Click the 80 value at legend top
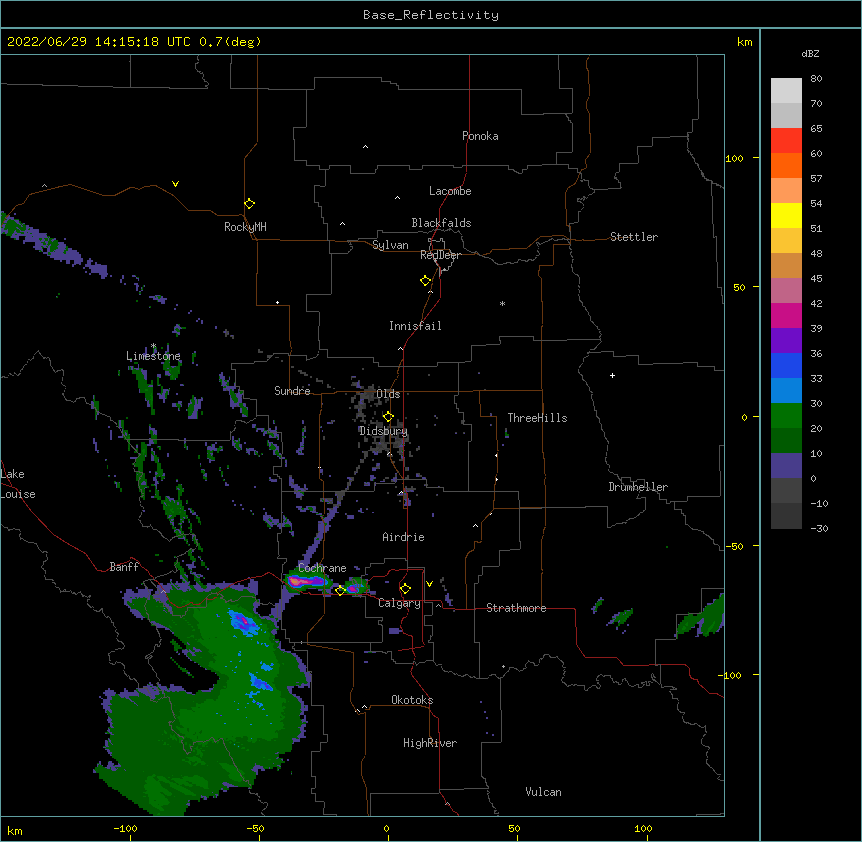 [x=816, y=79]
